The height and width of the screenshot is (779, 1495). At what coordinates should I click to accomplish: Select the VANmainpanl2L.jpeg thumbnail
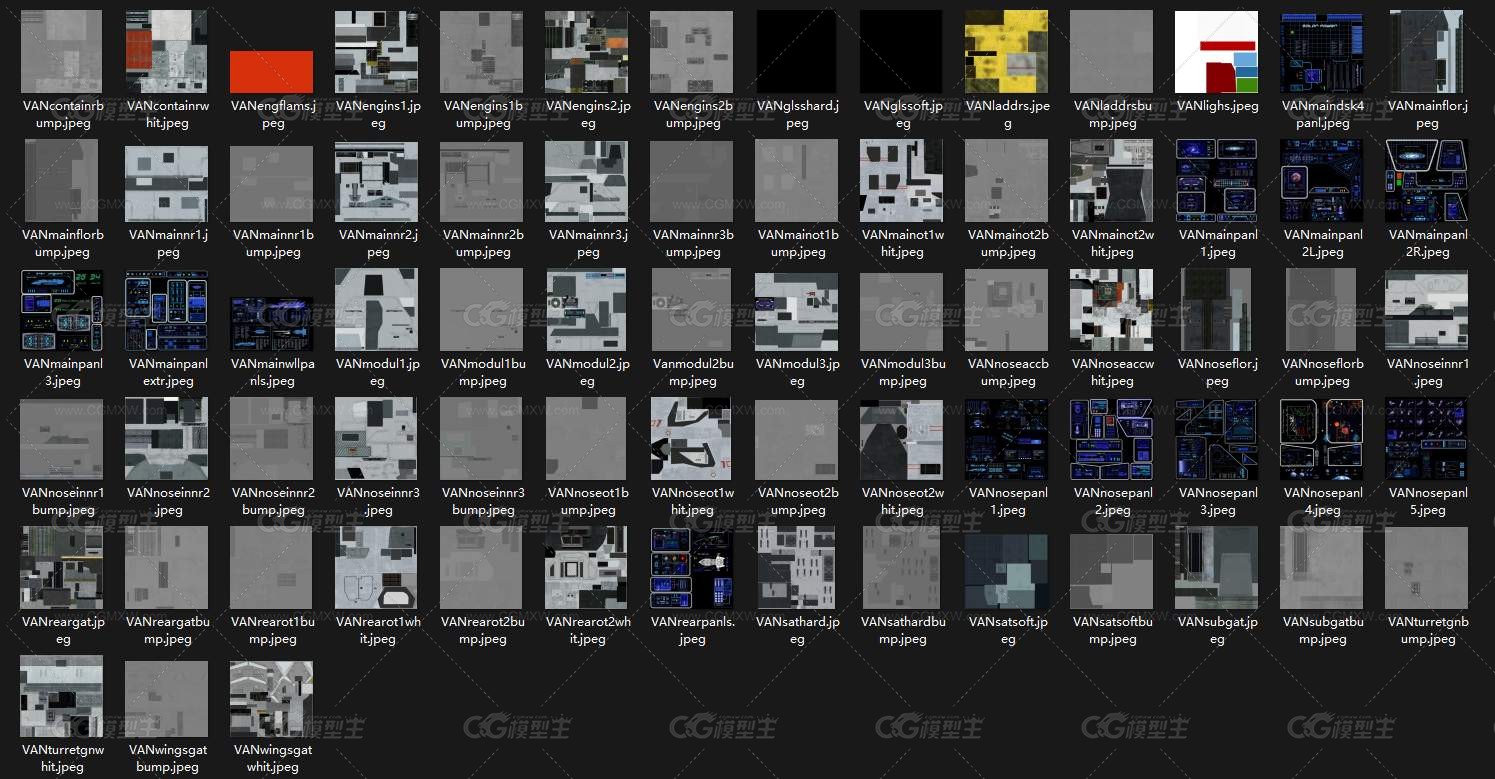tap(1322, 181)
